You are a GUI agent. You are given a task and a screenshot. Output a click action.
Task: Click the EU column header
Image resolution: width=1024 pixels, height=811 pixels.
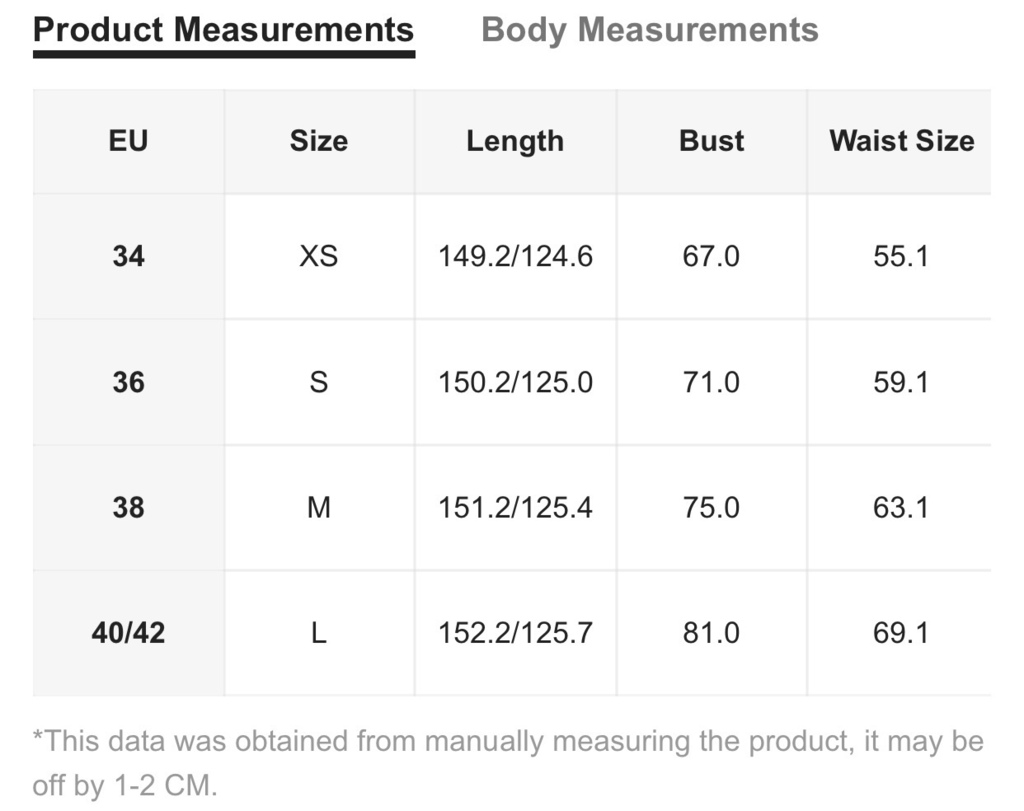(129, 141)
